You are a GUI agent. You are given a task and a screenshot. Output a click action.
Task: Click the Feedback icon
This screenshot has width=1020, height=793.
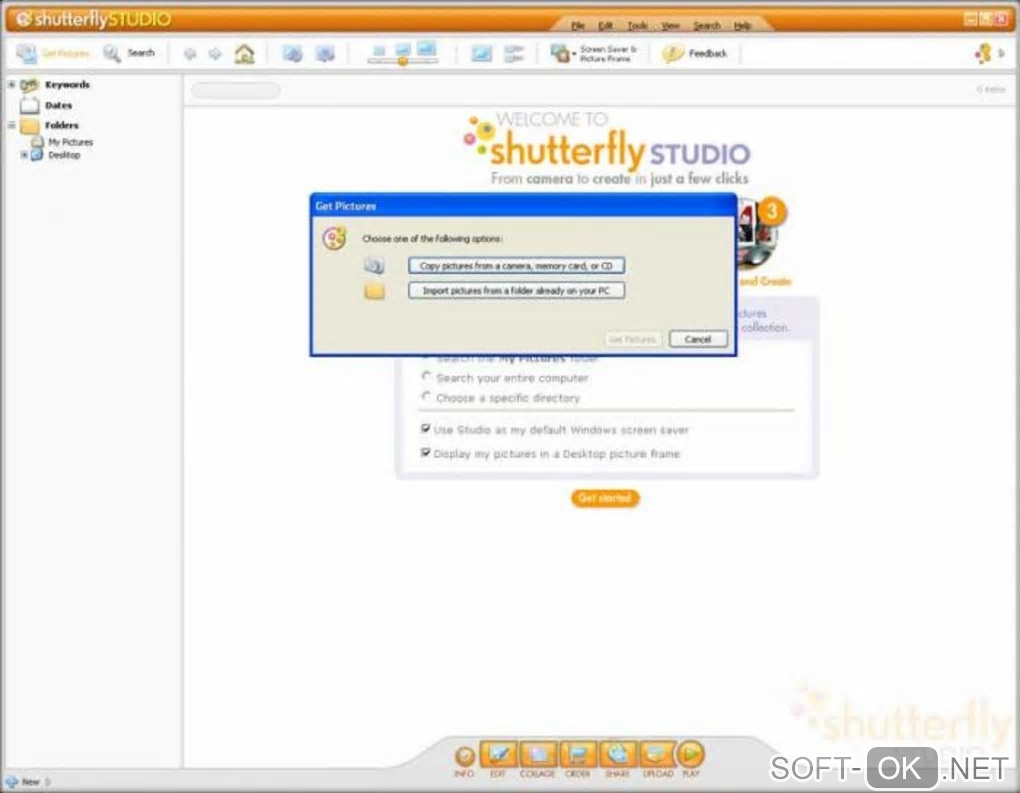pyautogui.click(x=673, y=53)
